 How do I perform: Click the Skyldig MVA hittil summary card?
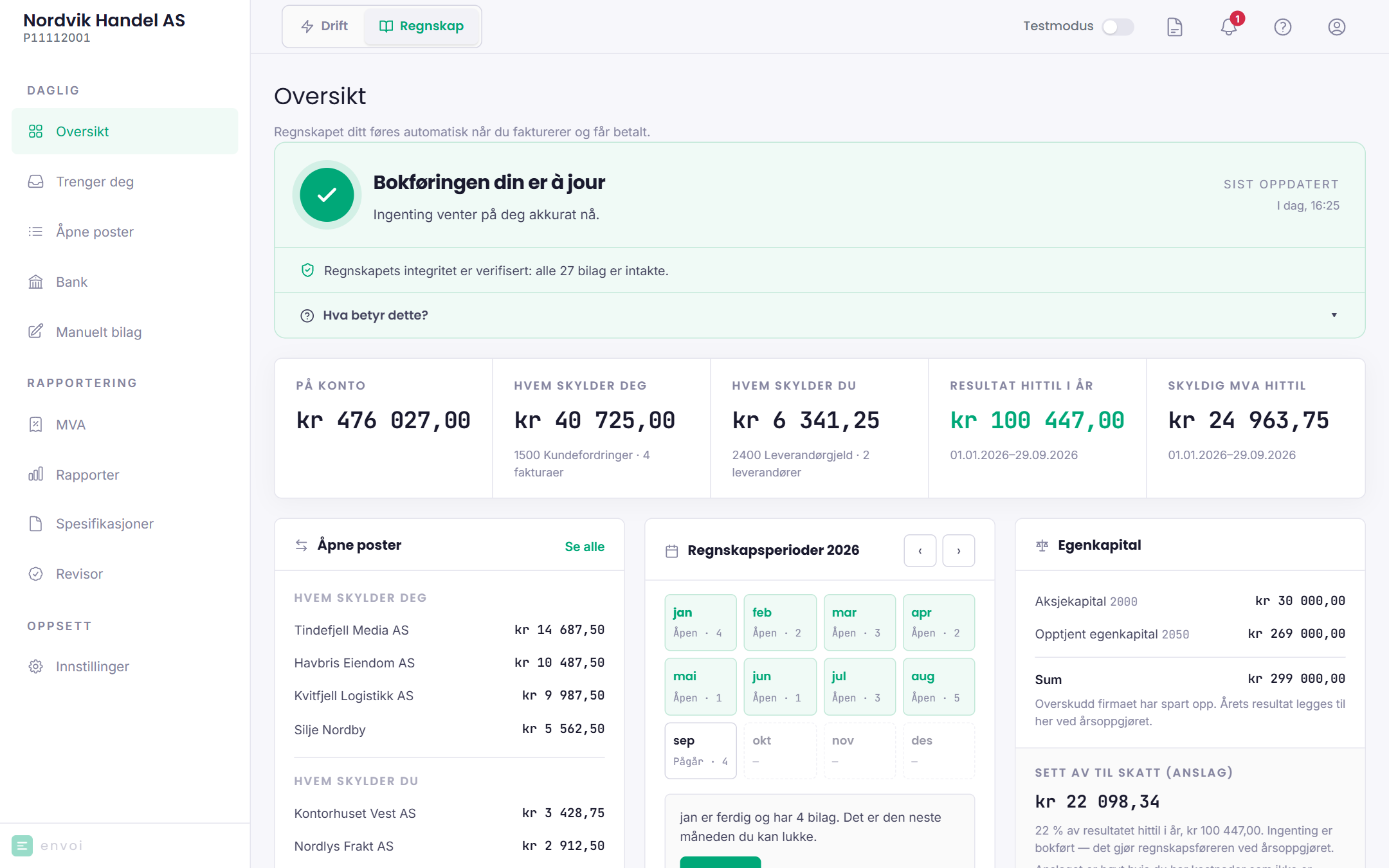pyautogui.click(x=1255, y=428)
